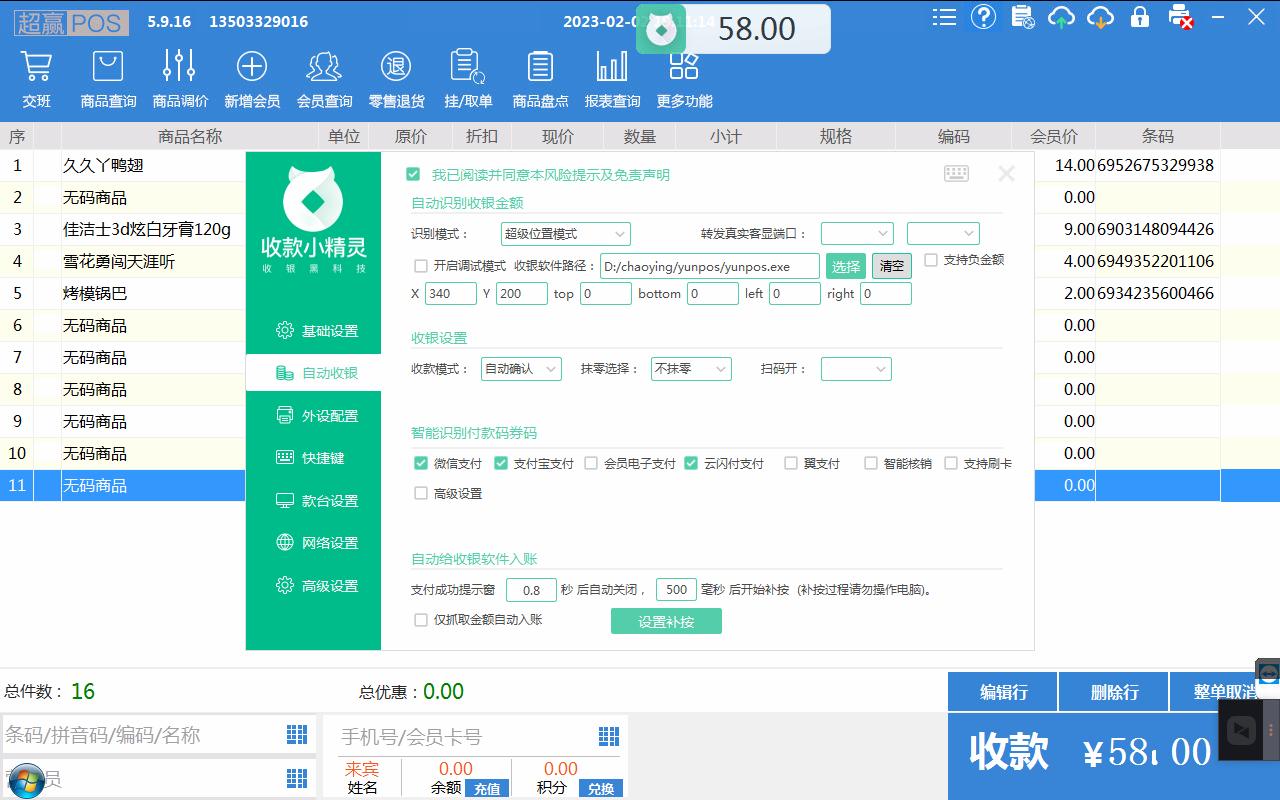Screen dimensions: 1280x800
Task: Click the help question mark icon
Action: tap(983, 17)
